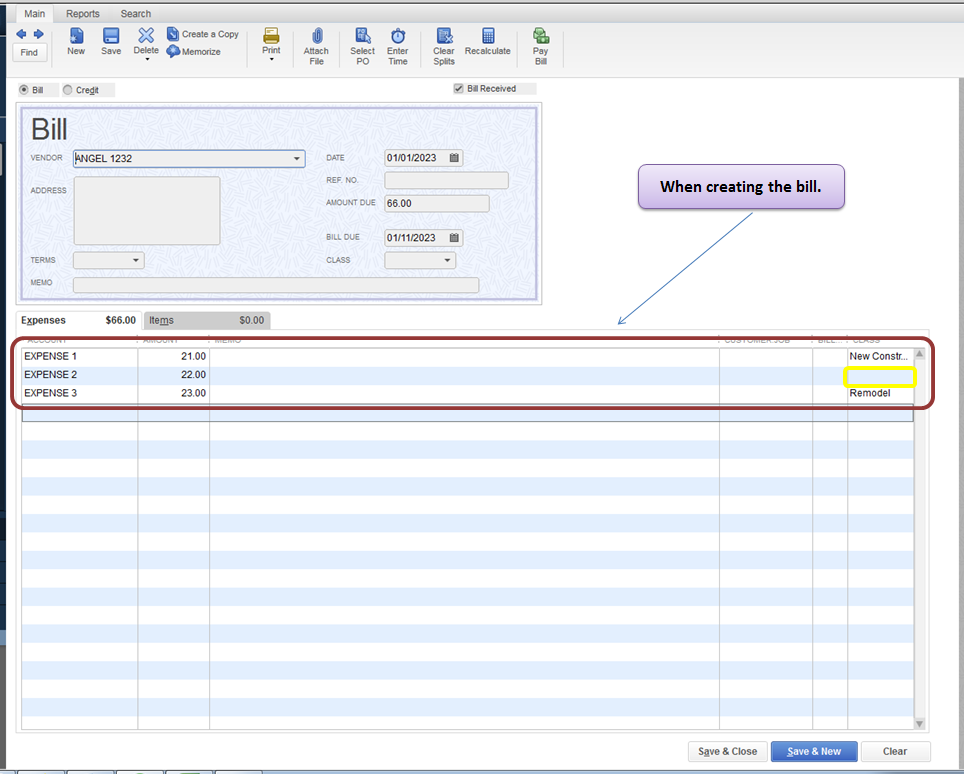Select the Bill radio button

24,90
